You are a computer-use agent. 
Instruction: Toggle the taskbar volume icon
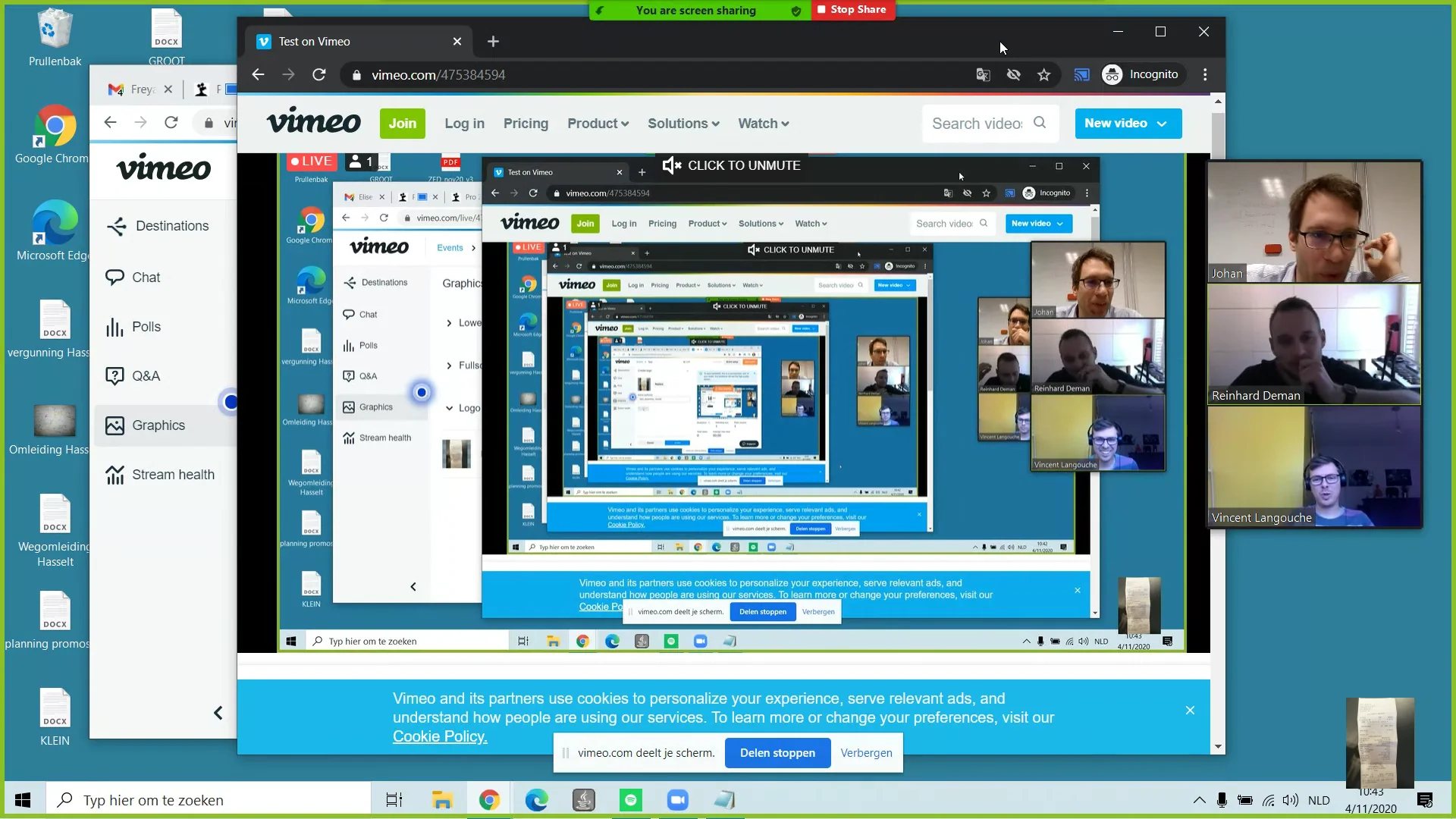[1290, 800]
